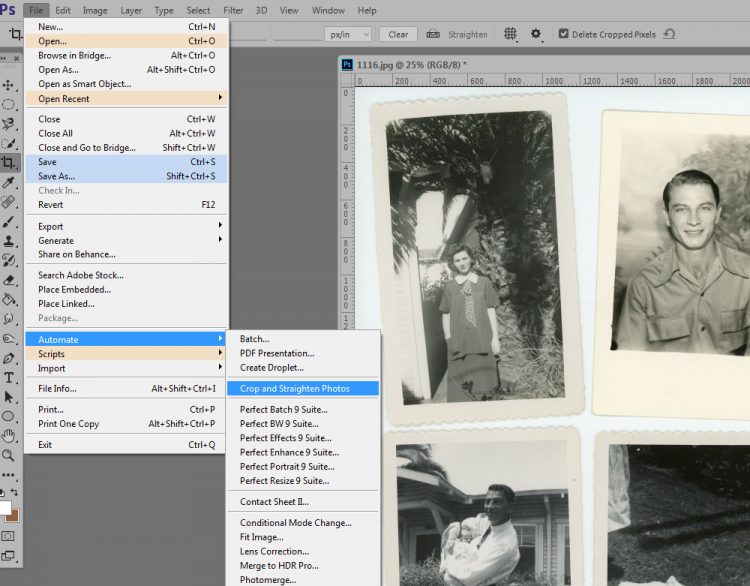Screen dimensions: 750x586
Task: Open the Edit Toolbar three-dots button
Action: [8, 475]
